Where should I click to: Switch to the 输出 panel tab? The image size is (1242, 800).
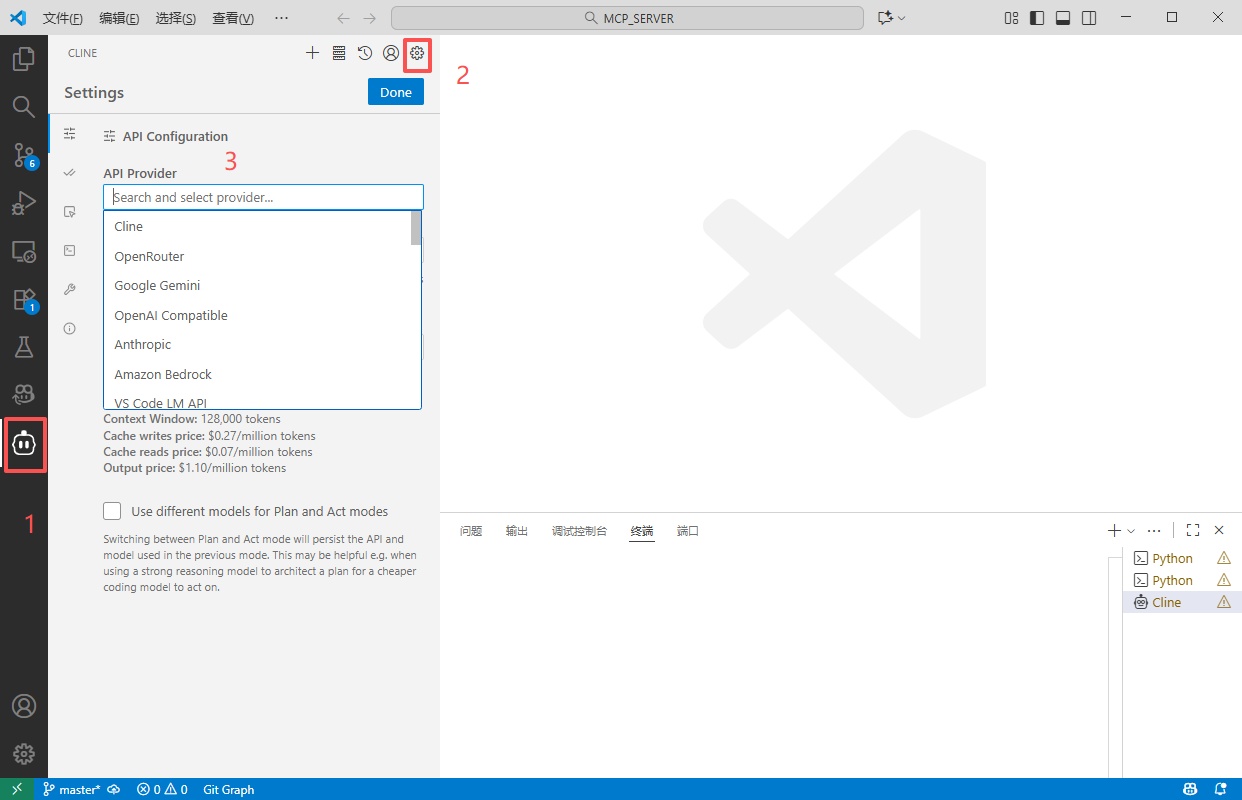(517, 531)
